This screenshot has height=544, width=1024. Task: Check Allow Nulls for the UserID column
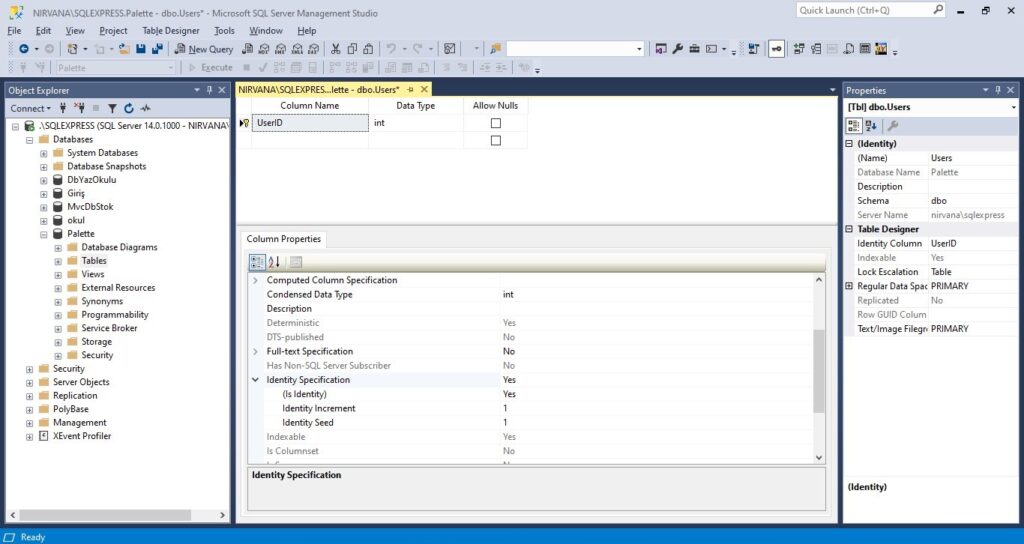tap(496, 123)
